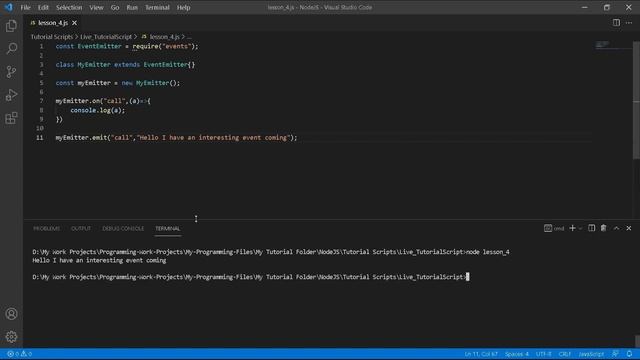640x360 pixels.
Task: Select the Terminal panel tab
Action: 167,229
